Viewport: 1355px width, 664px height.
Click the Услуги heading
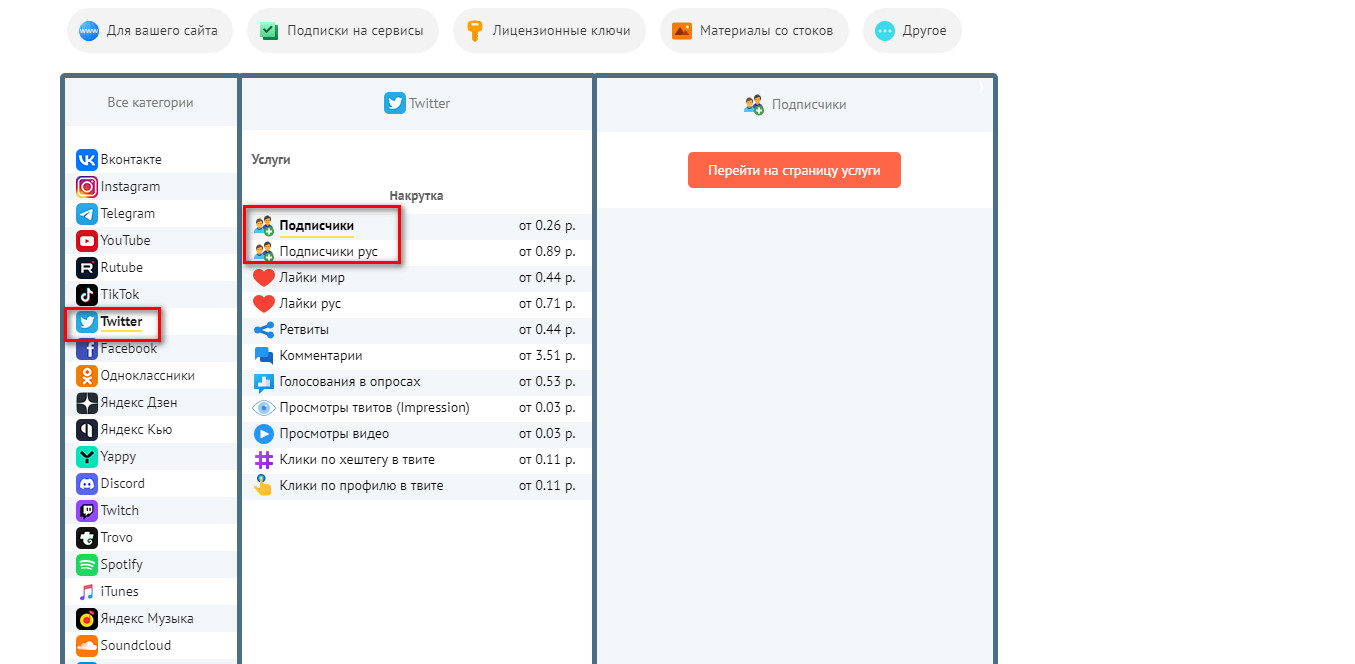pyautogui.click(x=271, y=160)
